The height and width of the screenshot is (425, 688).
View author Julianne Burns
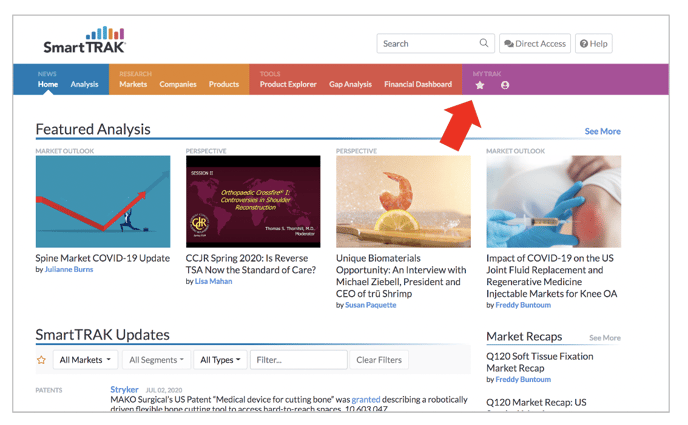pos(69,269)
